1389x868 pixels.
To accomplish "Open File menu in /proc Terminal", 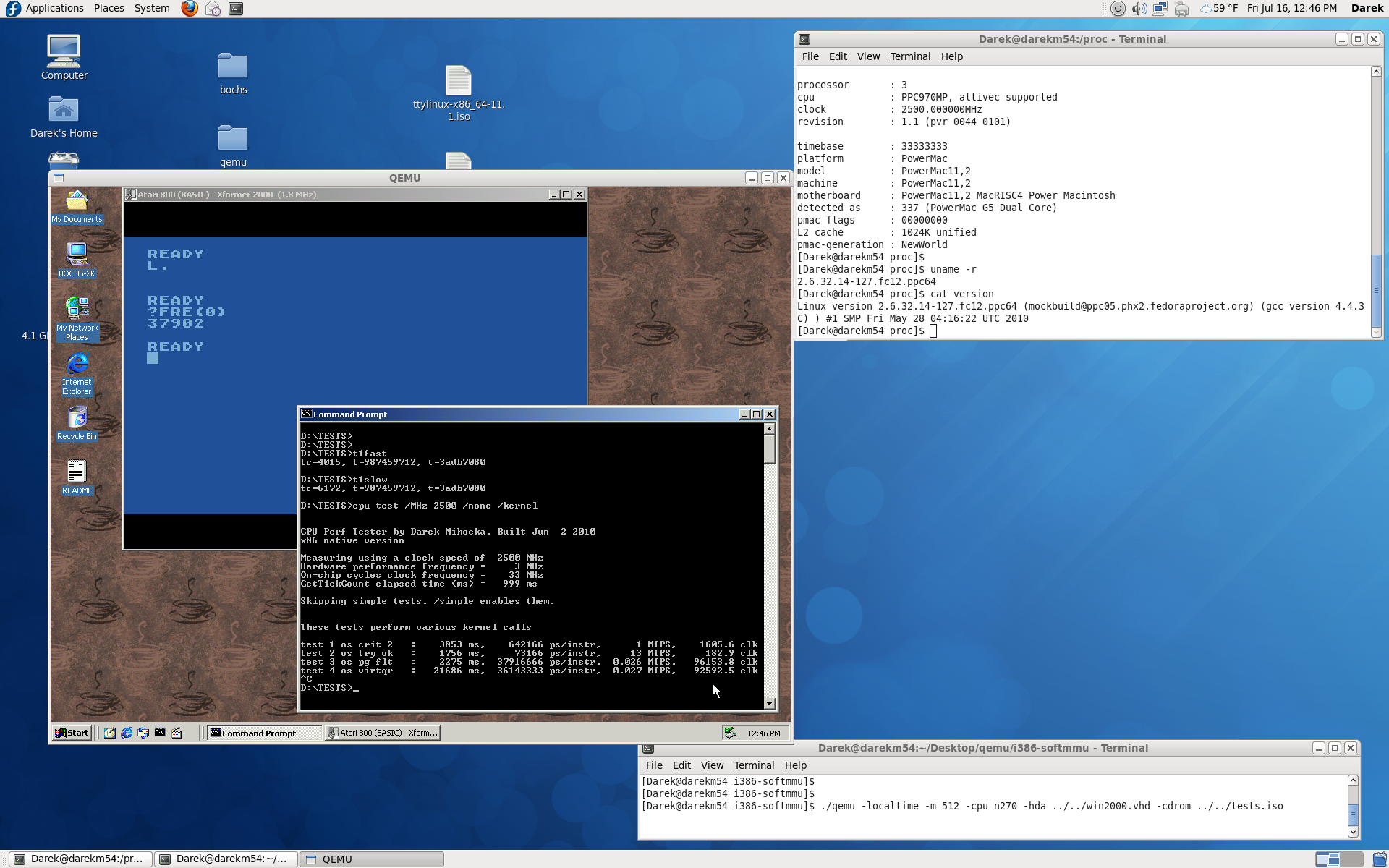I will click(810, 56).
